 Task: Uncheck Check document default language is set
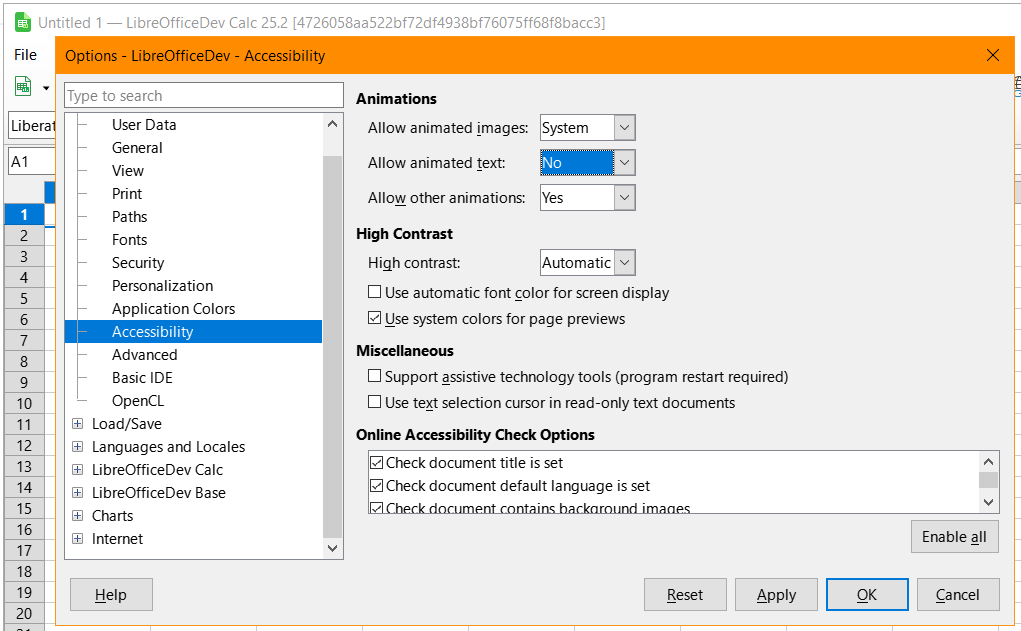pos(376,486)
